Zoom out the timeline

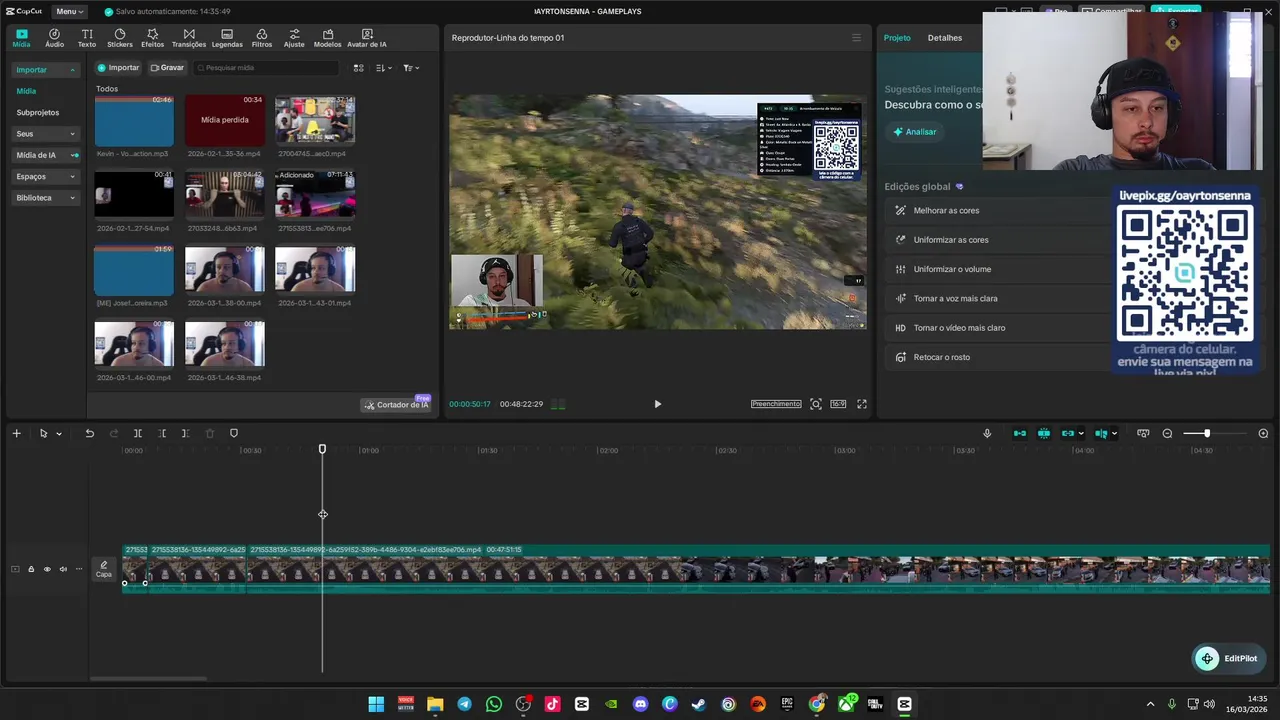pyautogui.click(x=1167, y=433)
